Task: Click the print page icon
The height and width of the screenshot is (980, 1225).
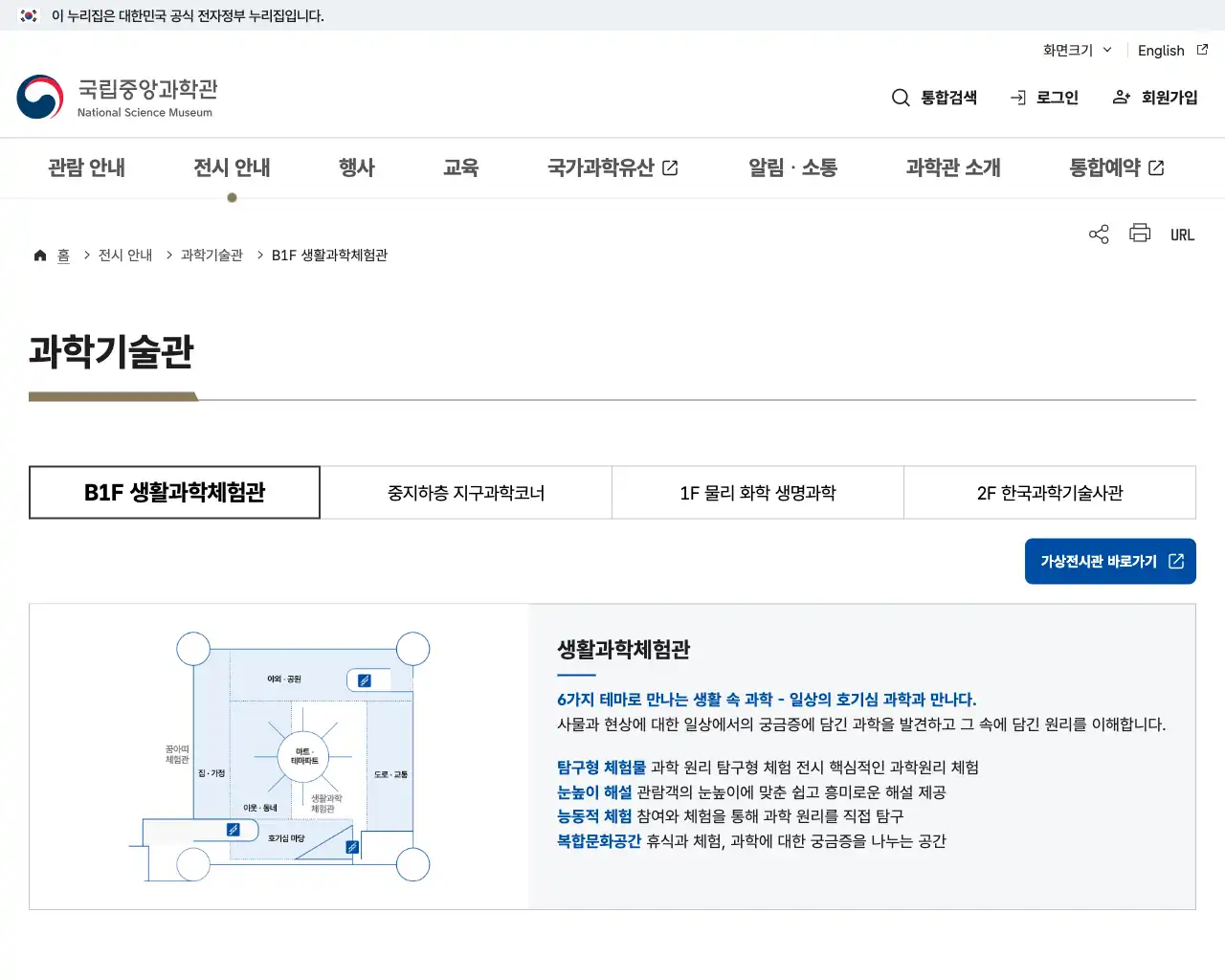Action: 1139,234
